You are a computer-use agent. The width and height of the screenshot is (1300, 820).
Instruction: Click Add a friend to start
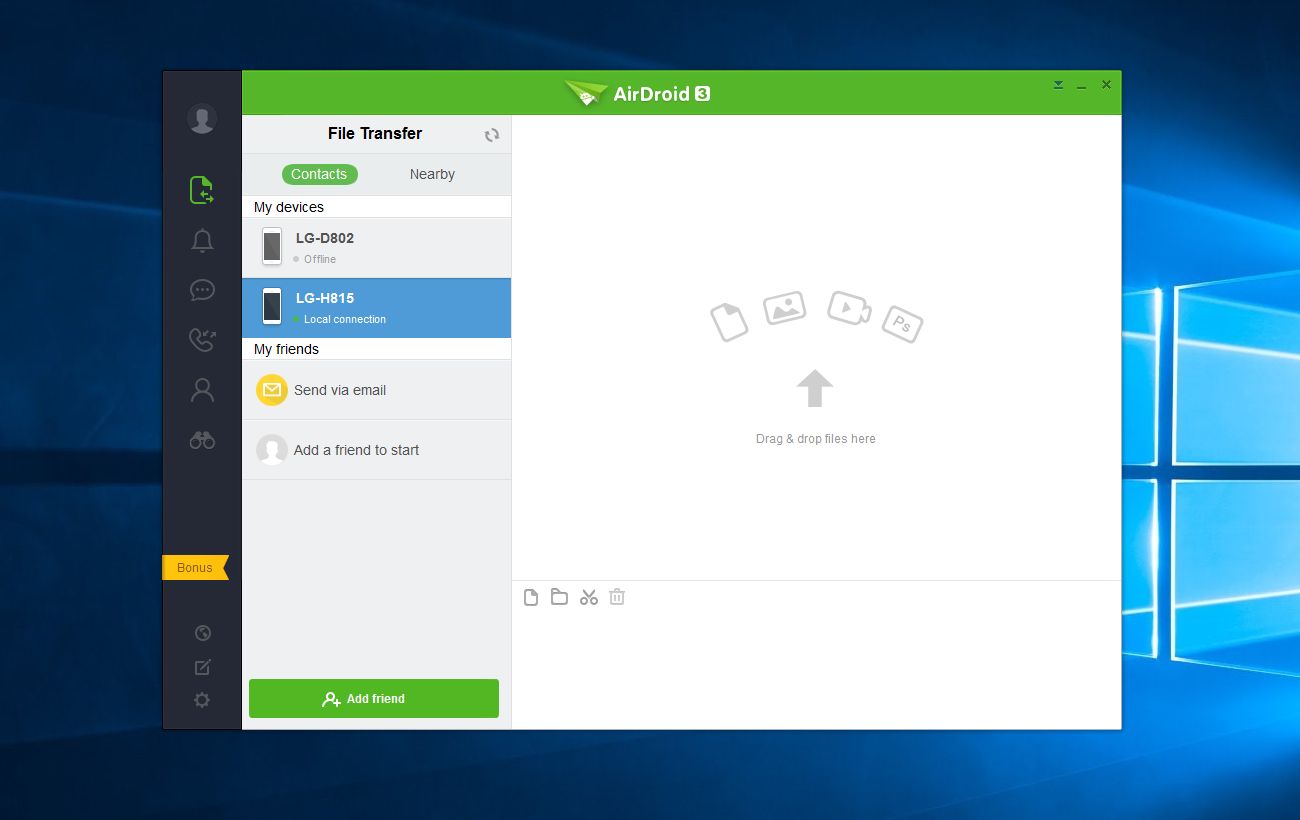pyautogui.click(x=376, y=450)
